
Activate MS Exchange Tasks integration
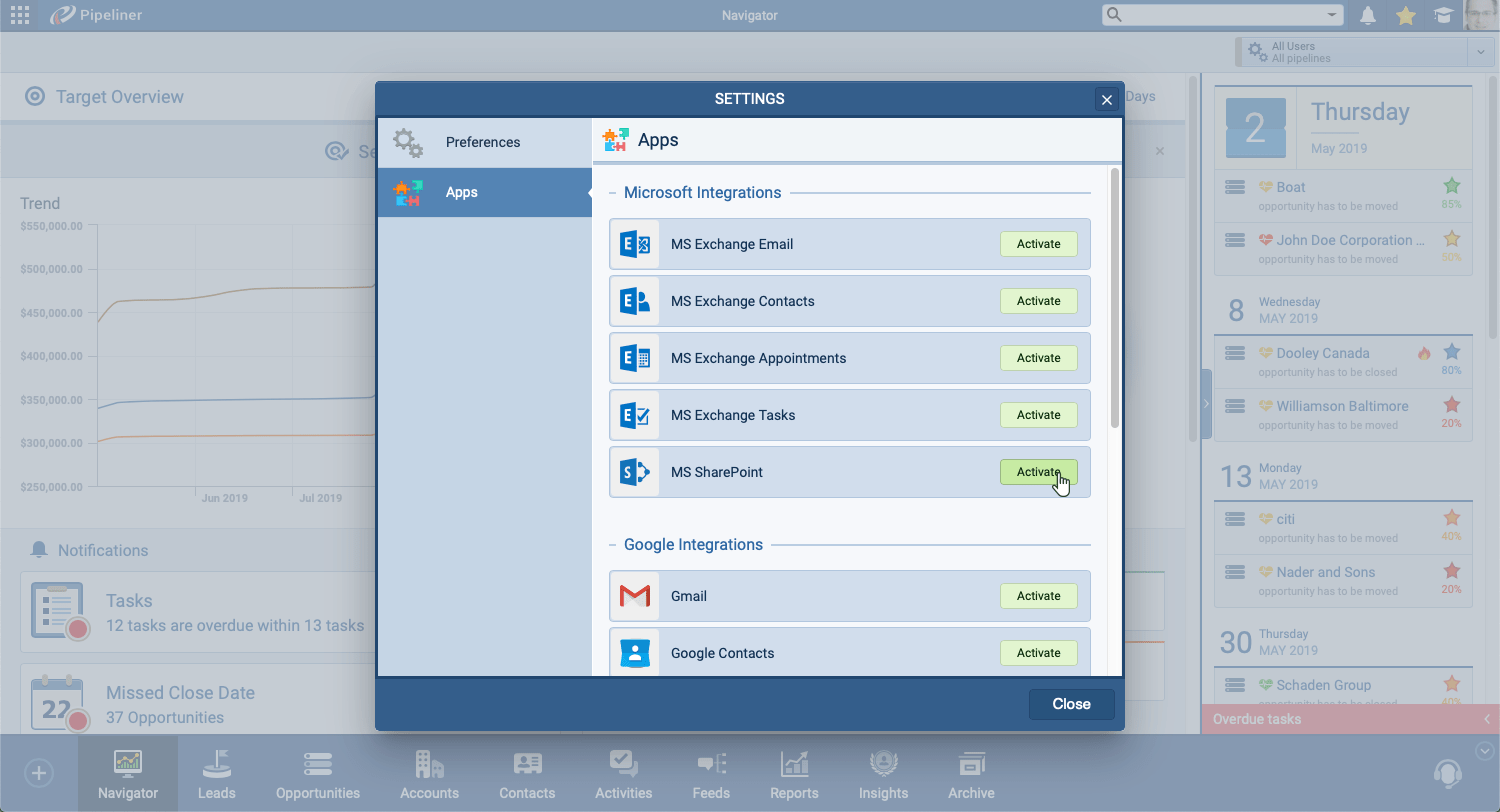[1038, 415]
